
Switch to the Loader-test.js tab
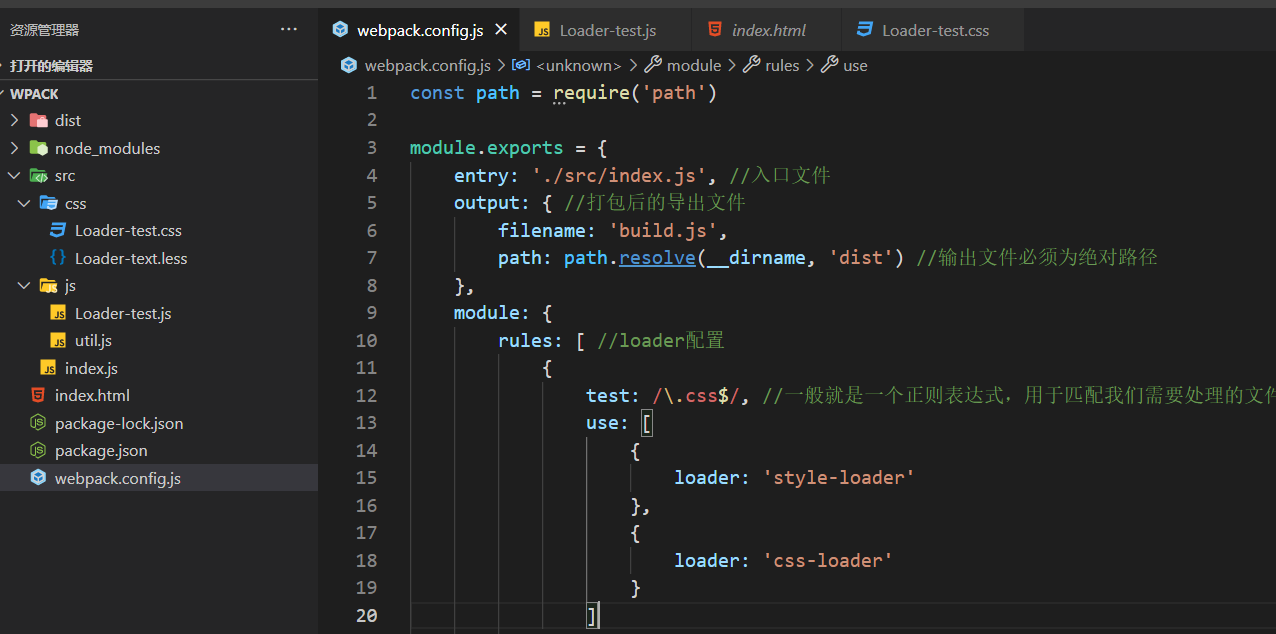[x=607, y=29]
